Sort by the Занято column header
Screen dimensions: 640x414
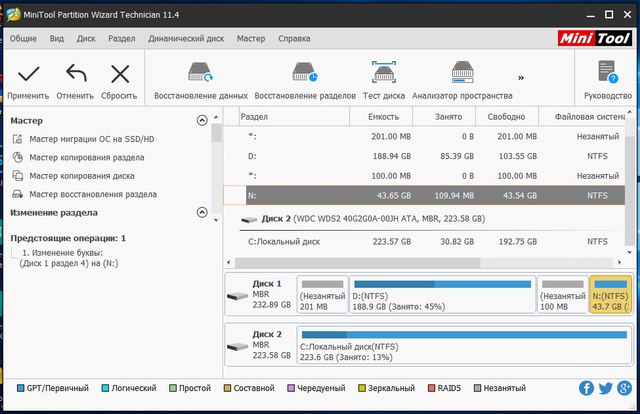tap(444, 117)
